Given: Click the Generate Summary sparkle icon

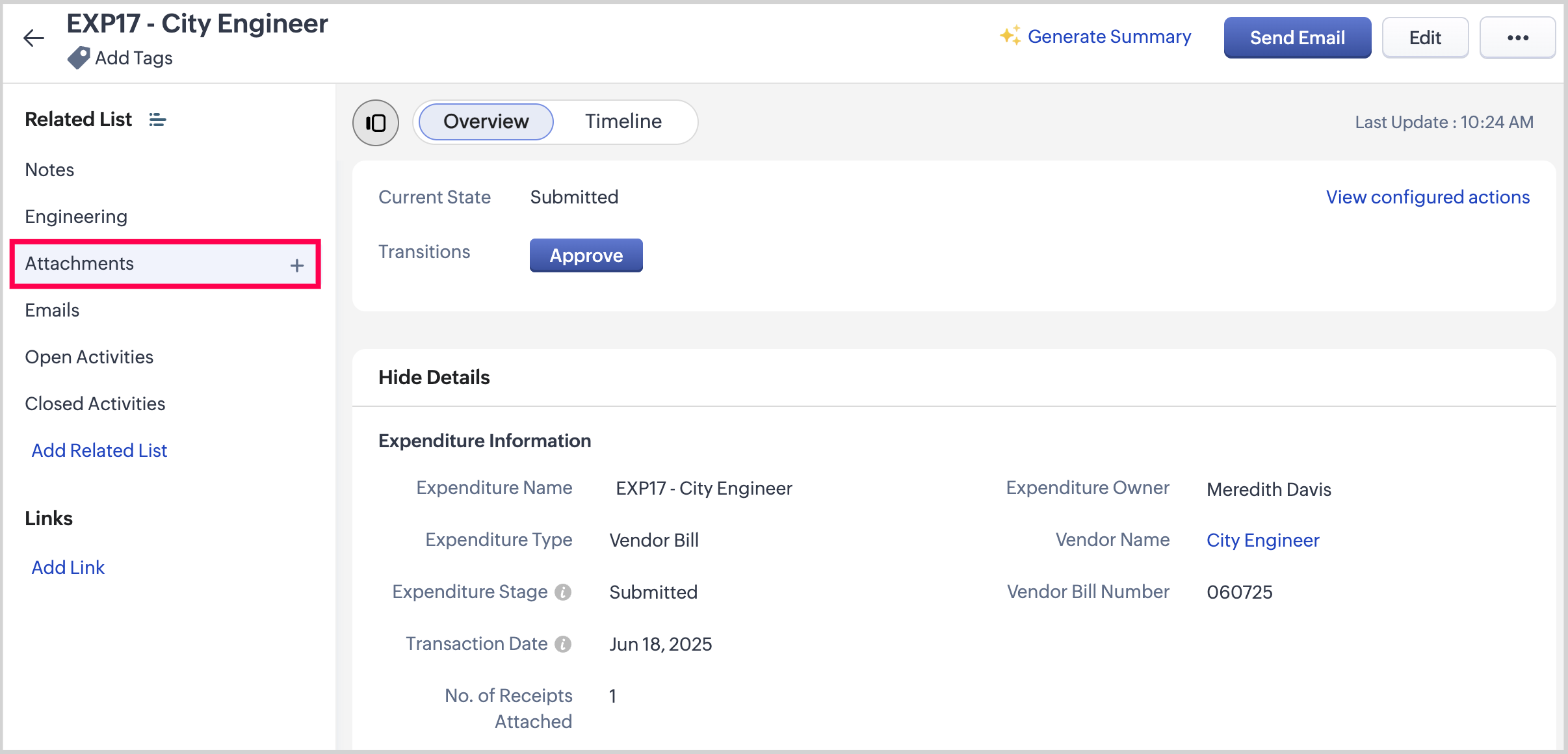Looking at the screenshot, I should [1010, 36].
